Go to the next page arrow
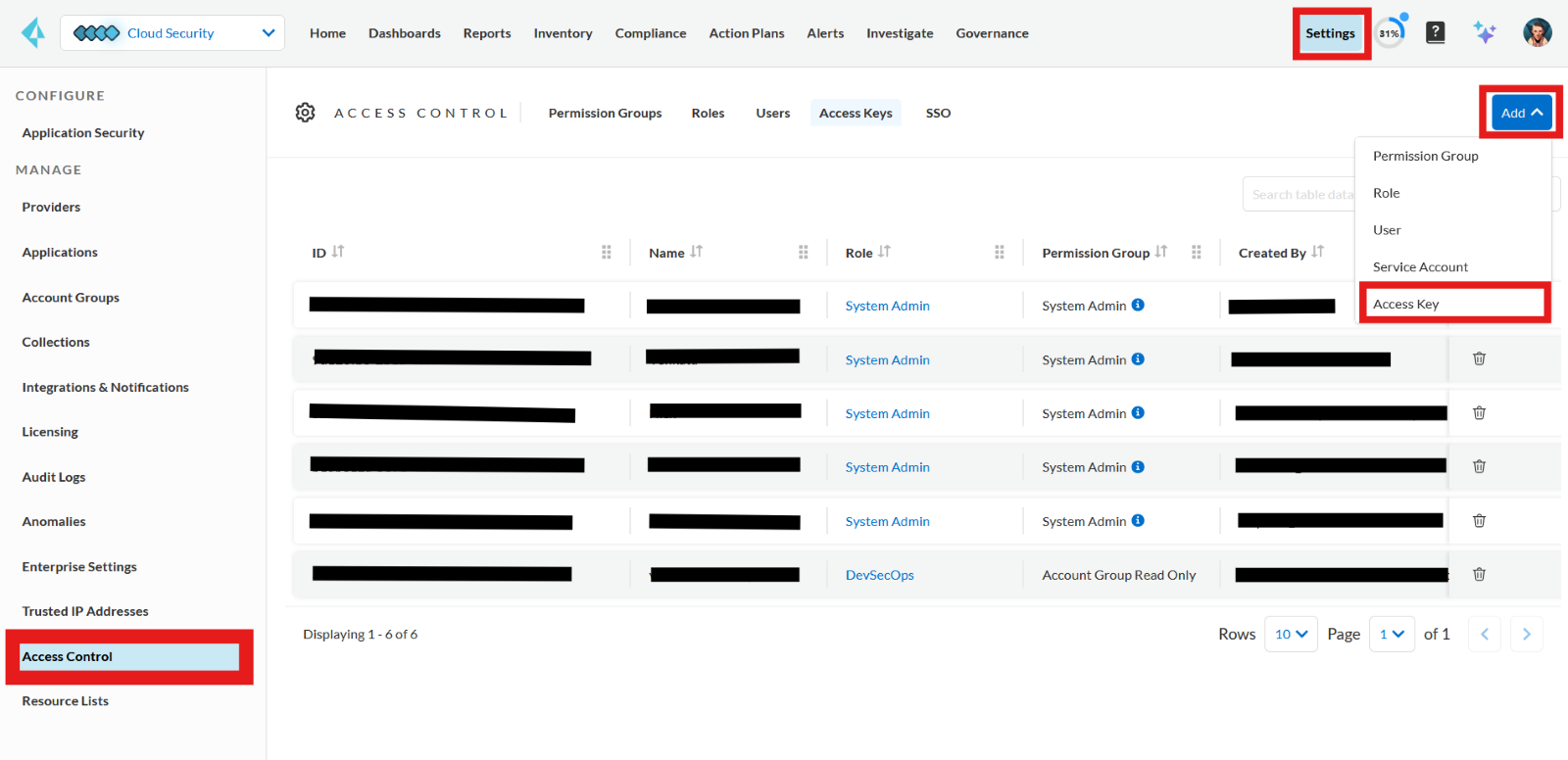The width and height of the screenshot is (1568, 760). [x=1527, y=634]
